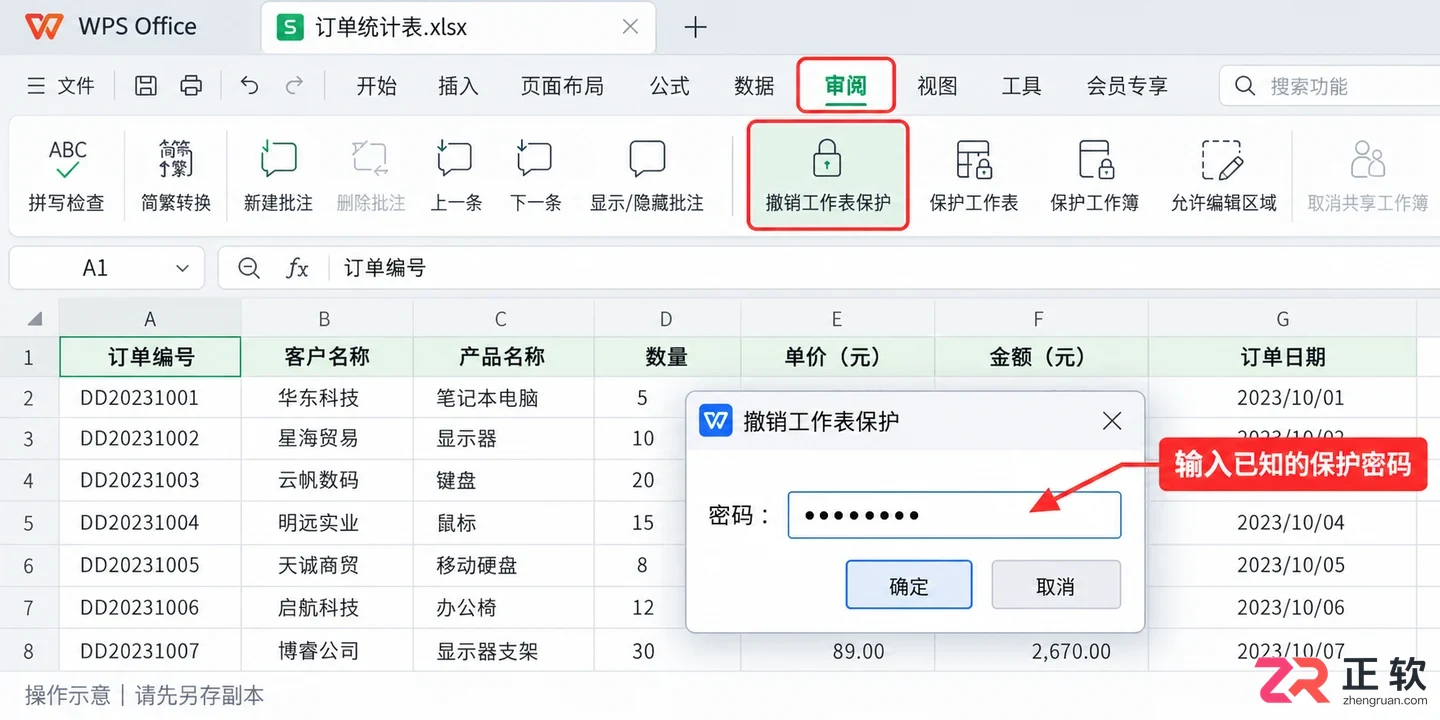
Task: Click 确定 in the unprotect dialog
Action: click(909, 585)
